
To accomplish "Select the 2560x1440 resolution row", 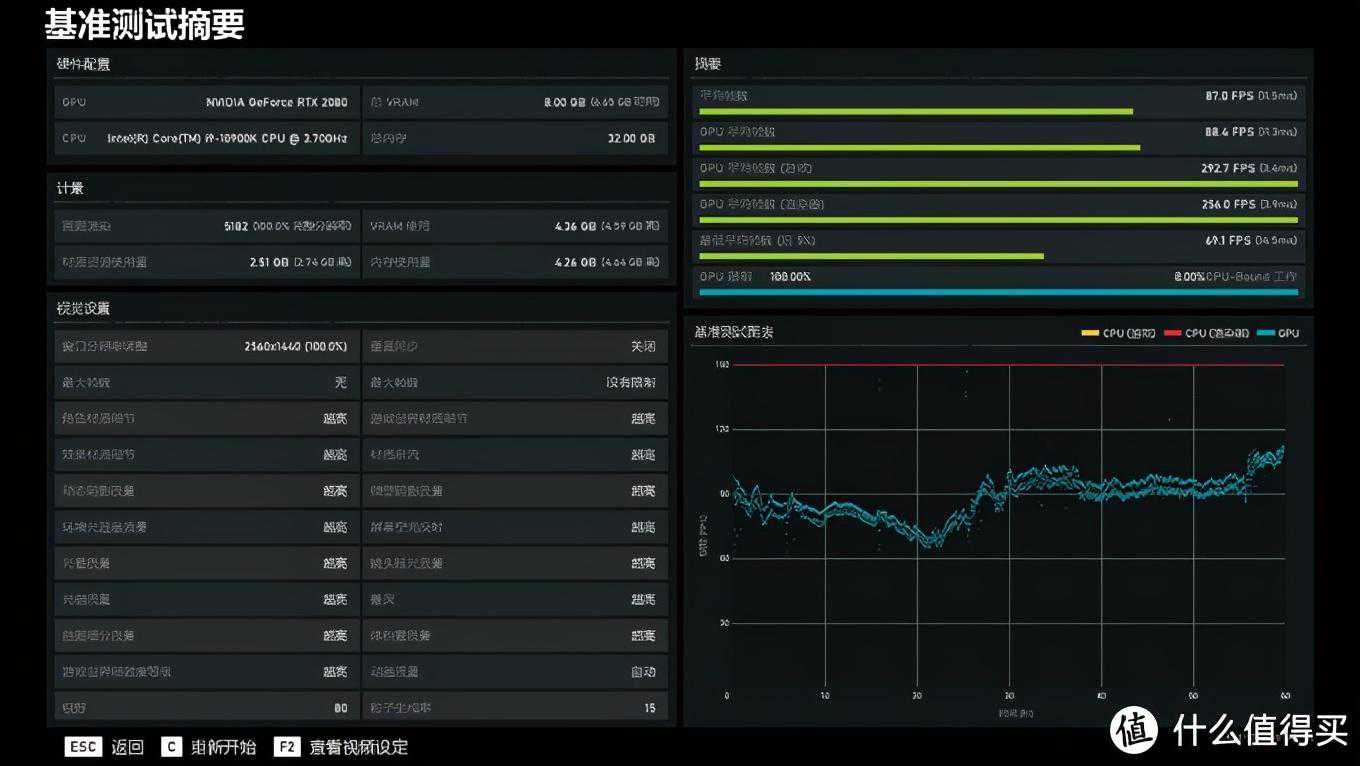I will 206,346.
